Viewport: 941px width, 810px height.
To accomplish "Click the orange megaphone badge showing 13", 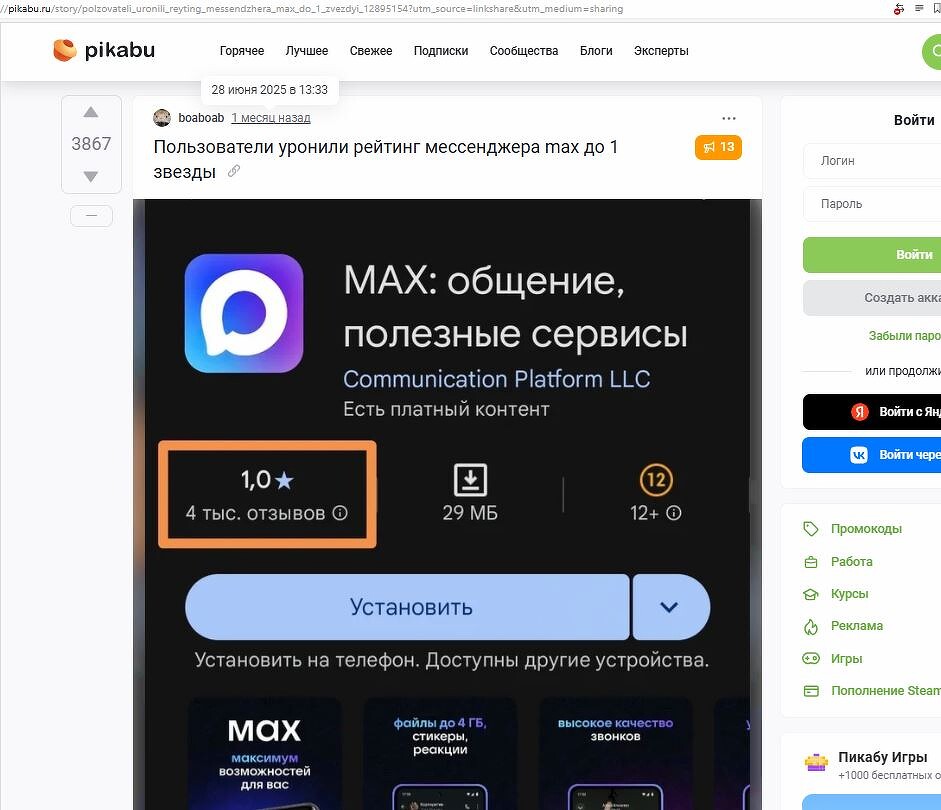I will point(718,147).
